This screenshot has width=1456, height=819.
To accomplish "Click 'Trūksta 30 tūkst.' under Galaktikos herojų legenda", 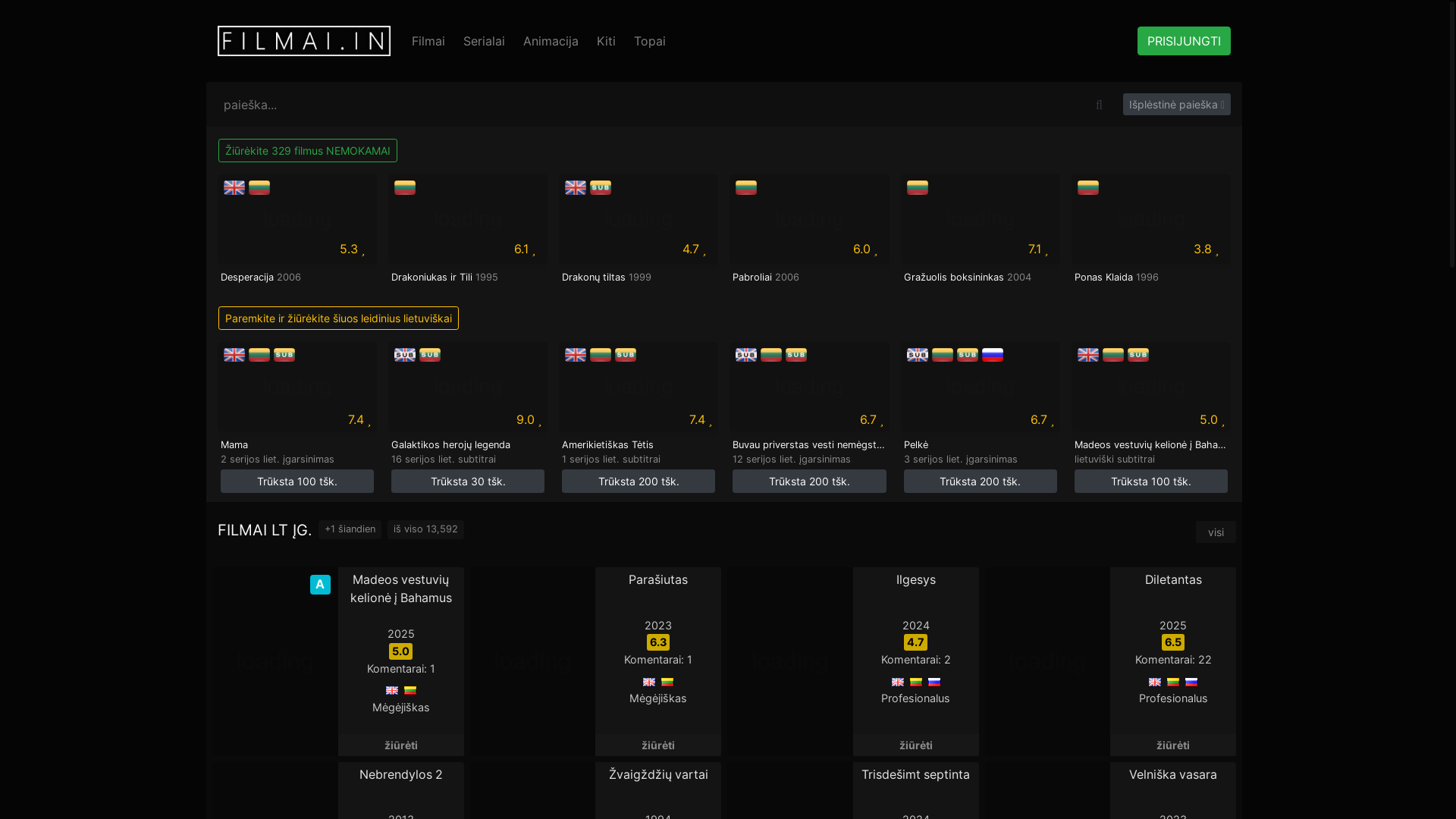I will click(x=468, y=482).
